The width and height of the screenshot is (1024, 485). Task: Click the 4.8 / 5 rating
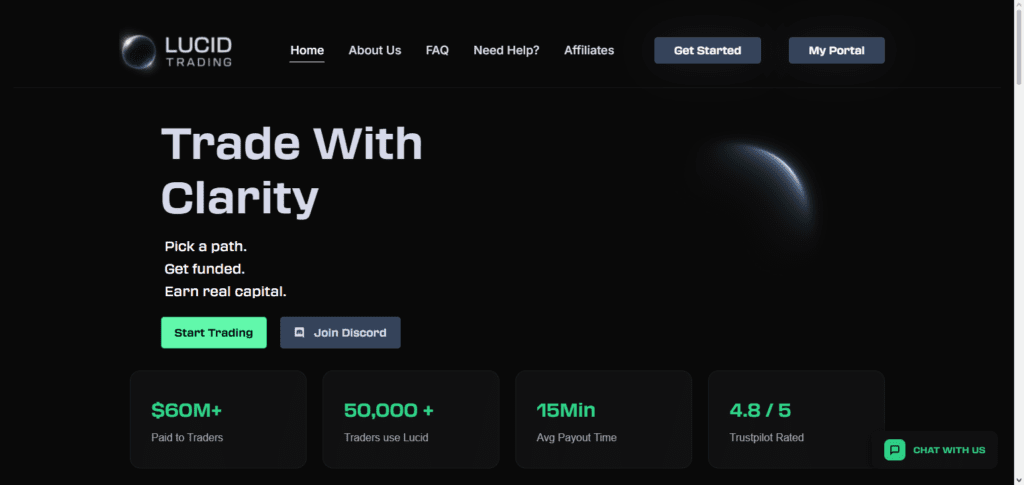click(760, 410)
